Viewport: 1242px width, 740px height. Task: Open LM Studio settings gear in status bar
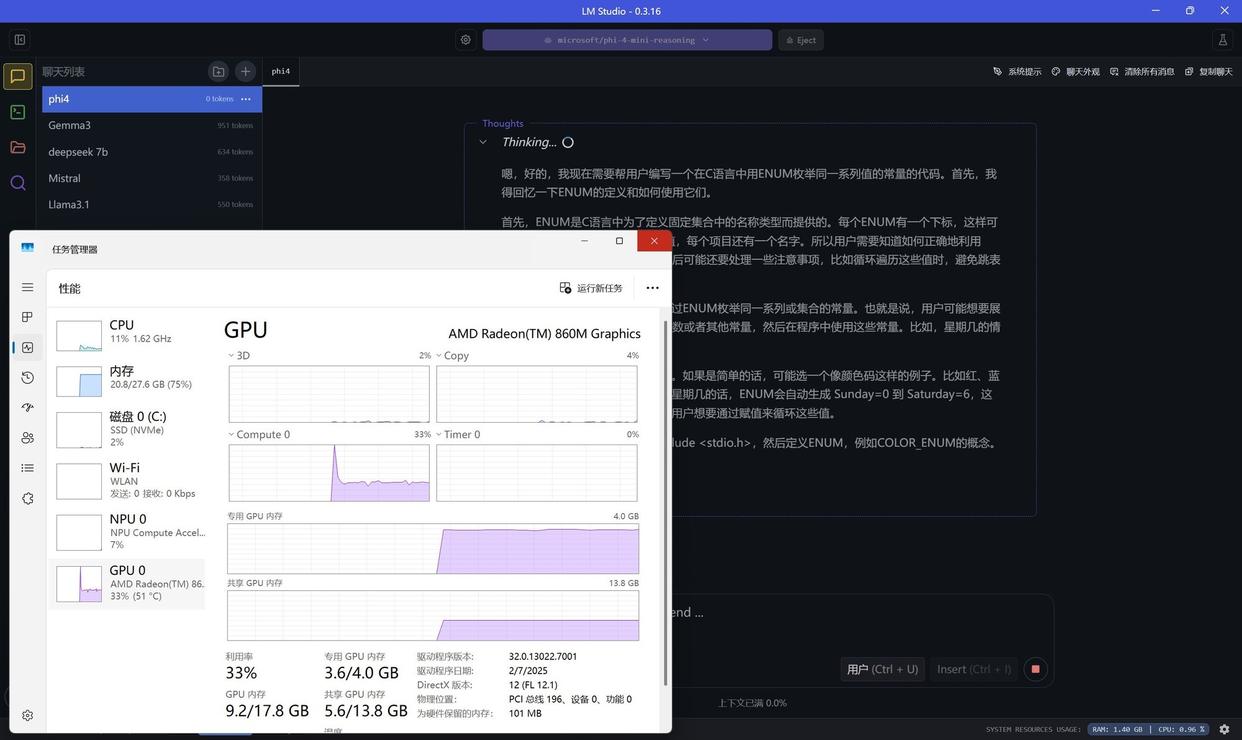(1224, 729)
